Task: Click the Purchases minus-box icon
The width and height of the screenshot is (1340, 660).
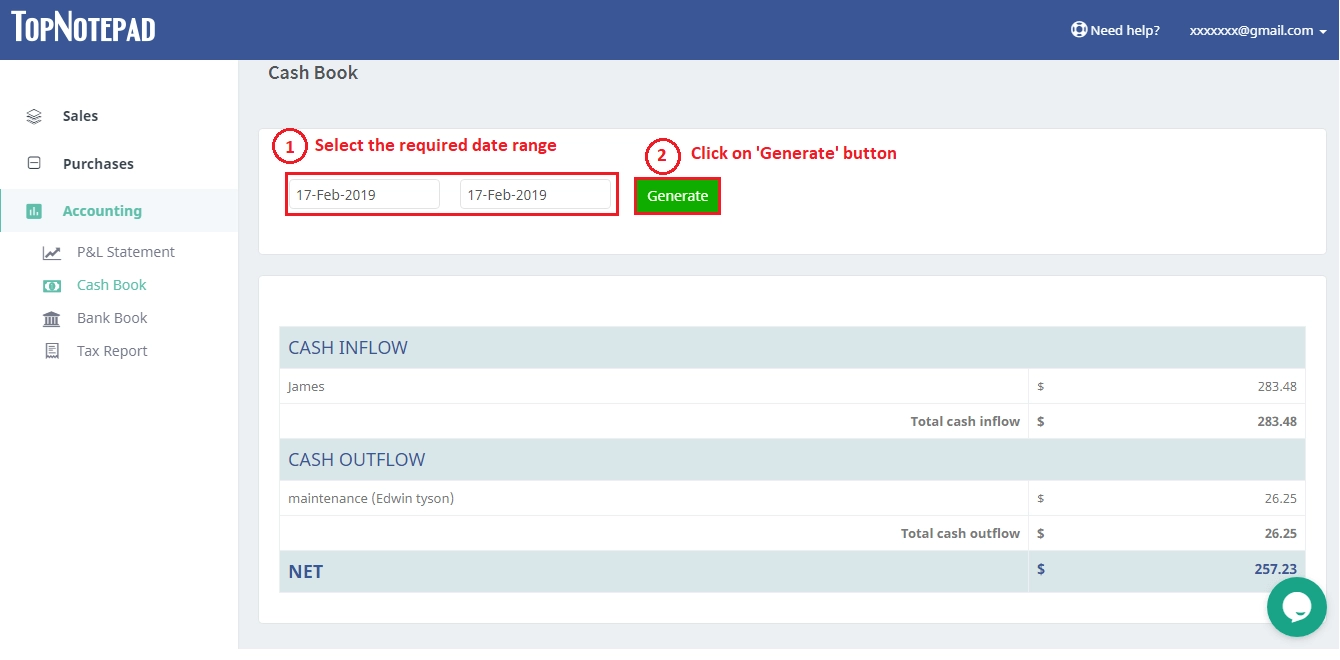Action: [x=34, y=163]
